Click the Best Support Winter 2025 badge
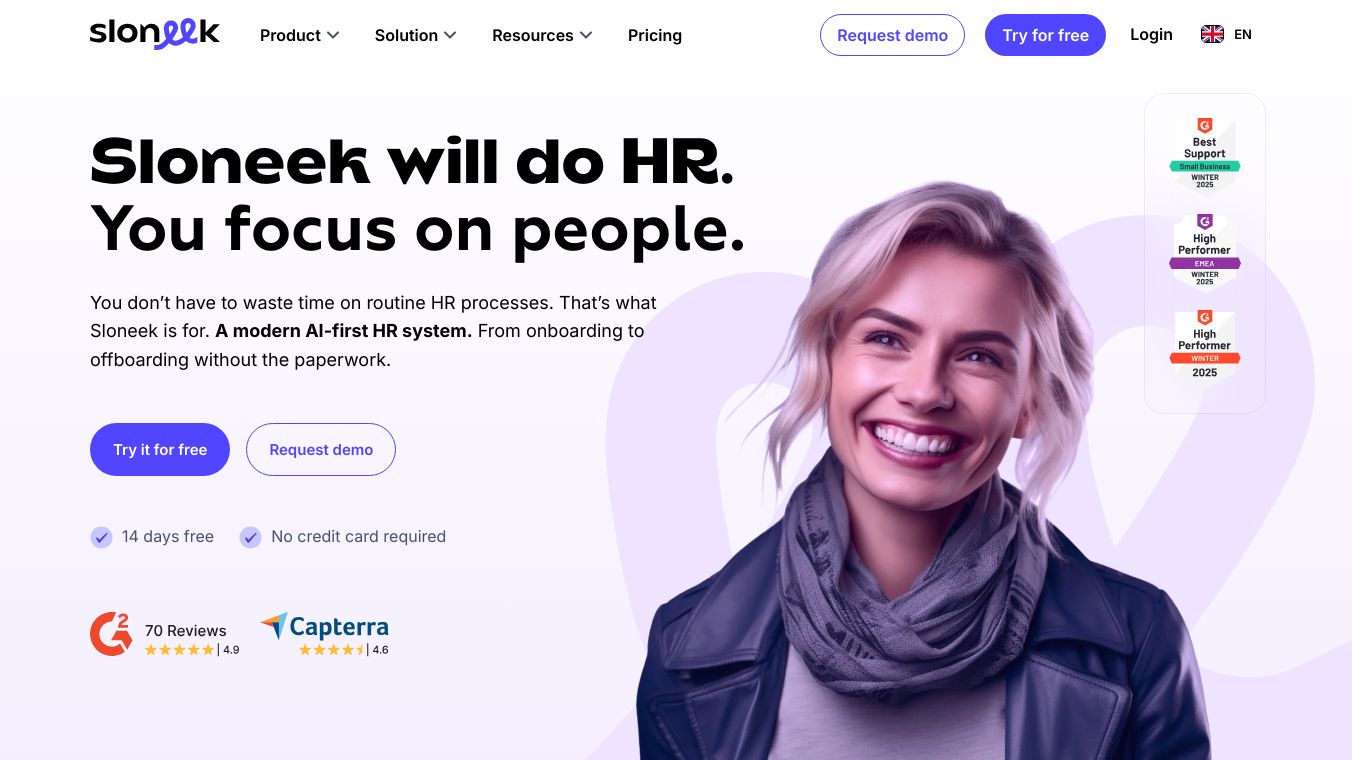The width and height of the screenshot is (1352, 760). point(1205,156)
